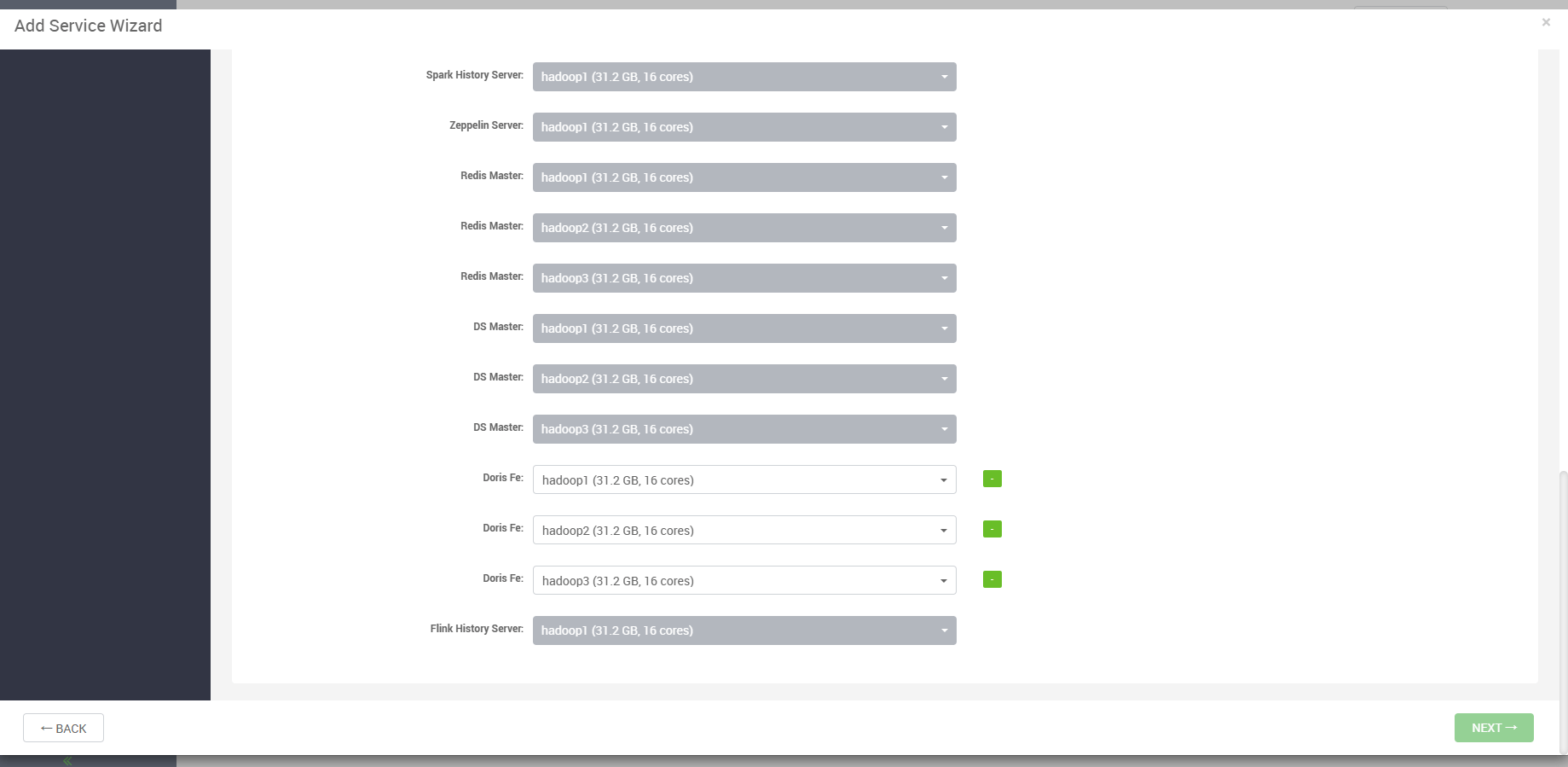Expand DS Master dropdown set to hadoop2

click(x=743, y=379)
